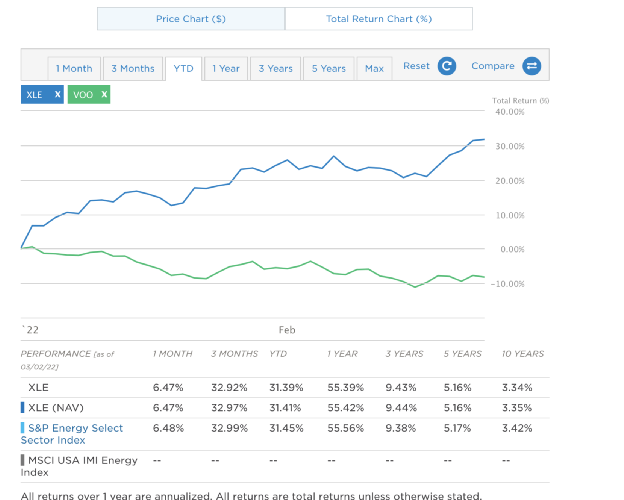Click the Compare arrows icon
This screenshot has height=500, width=624.
(531, 67)
